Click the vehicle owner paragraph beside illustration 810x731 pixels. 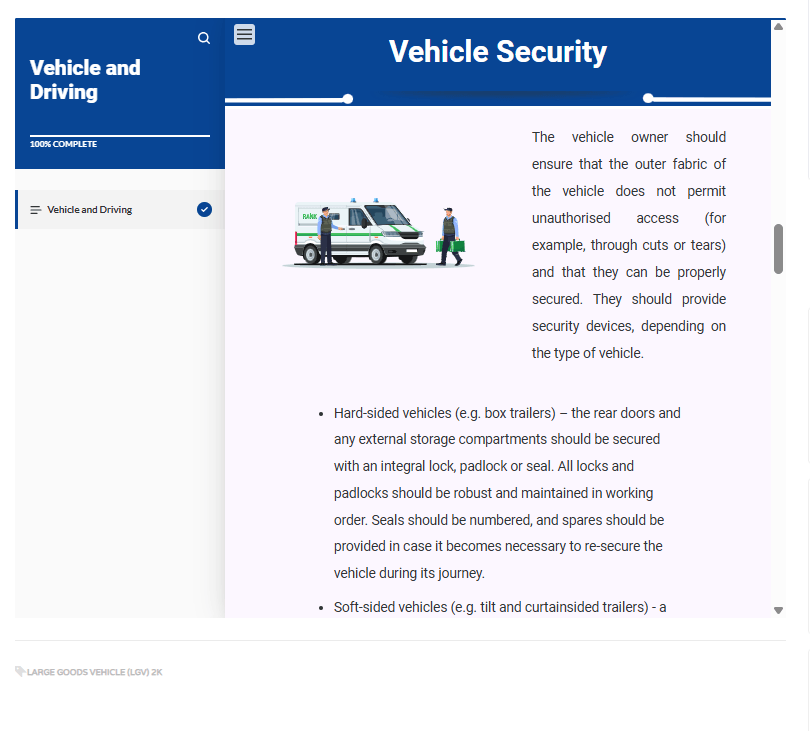pos(628,245)
